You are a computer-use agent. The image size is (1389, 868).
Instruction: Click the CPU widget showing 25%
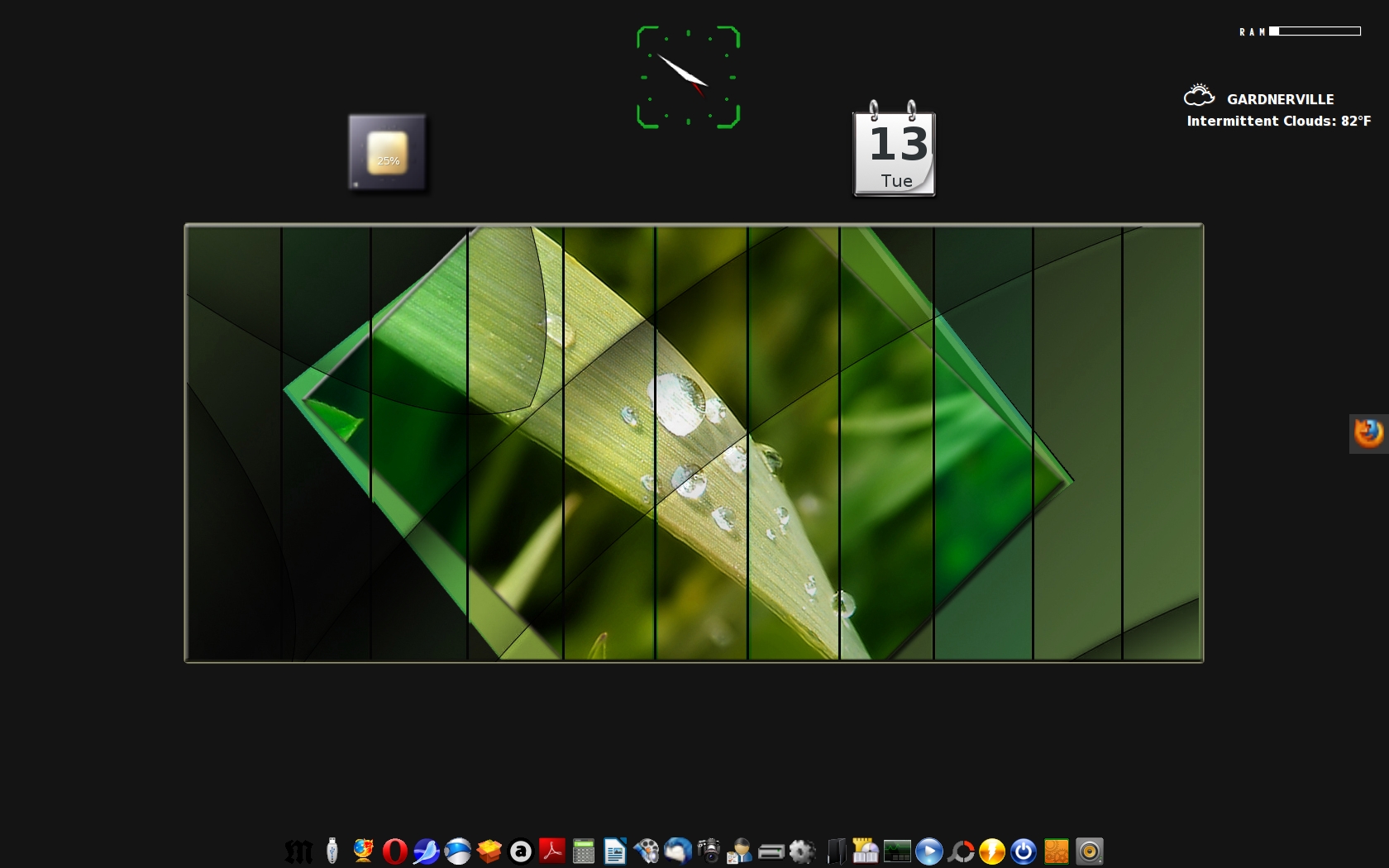pos(387,153)
